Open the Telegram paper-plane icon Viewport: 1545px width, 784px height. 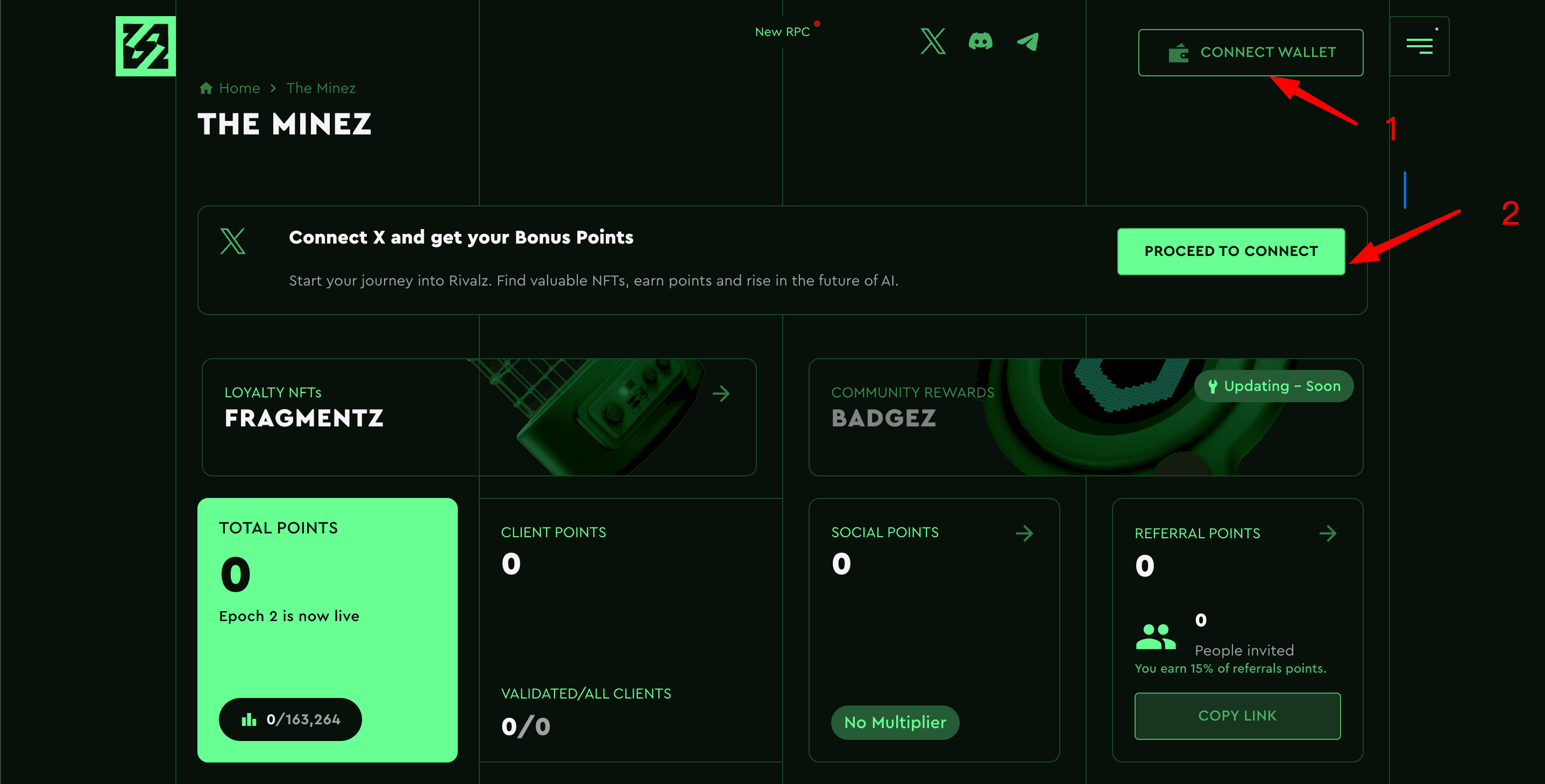tap(1027, 41)
